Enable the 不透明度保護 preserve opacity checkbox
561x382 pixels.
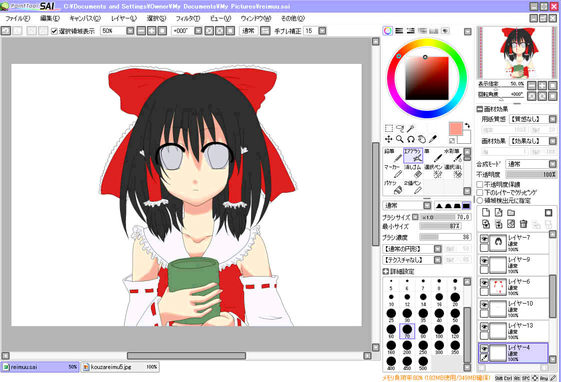(x=480, y=185)
